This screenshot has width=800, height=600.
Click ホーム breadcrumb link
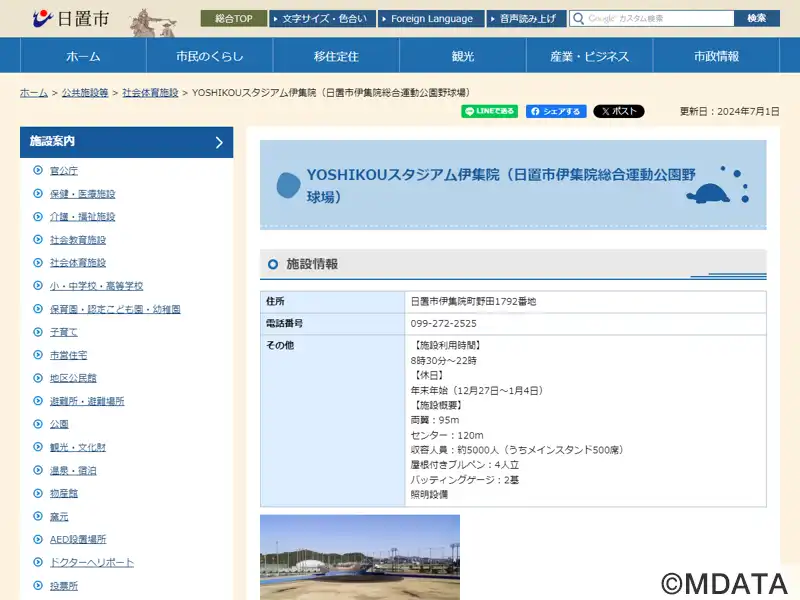(34, 92)
